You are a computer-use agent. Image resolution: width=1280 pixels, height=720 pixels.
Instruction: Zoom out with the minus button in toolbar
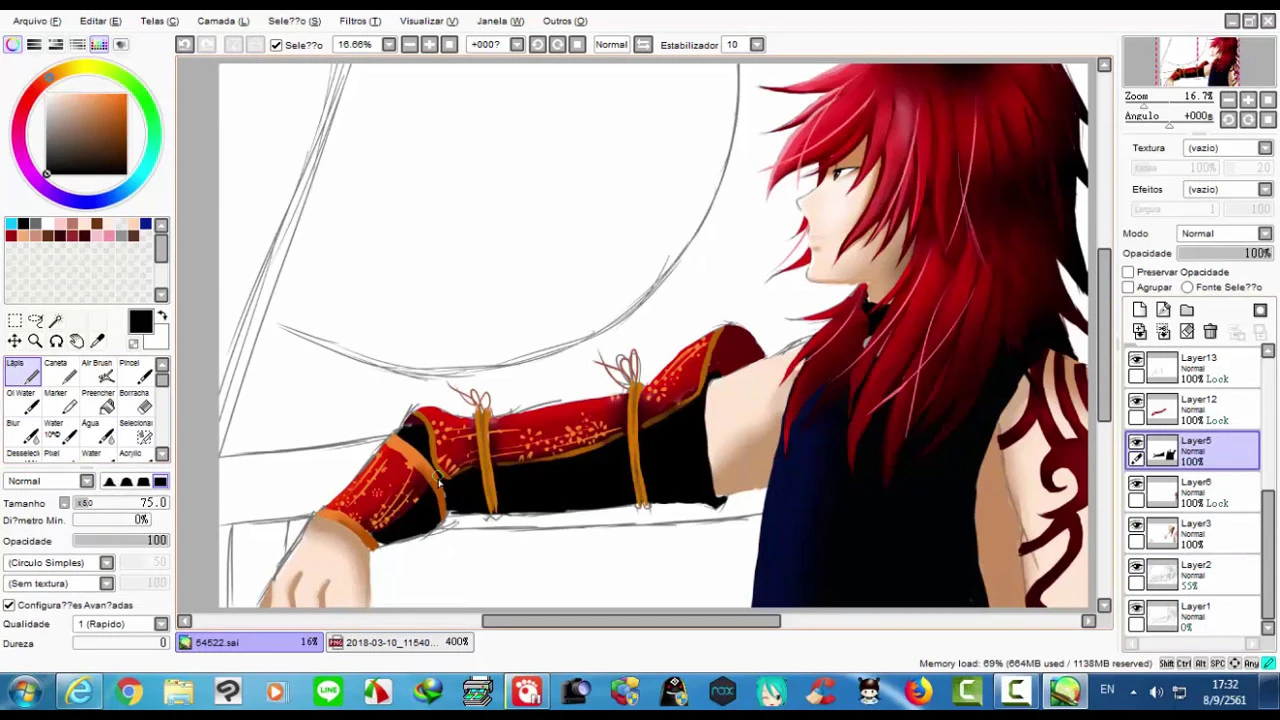409,44
